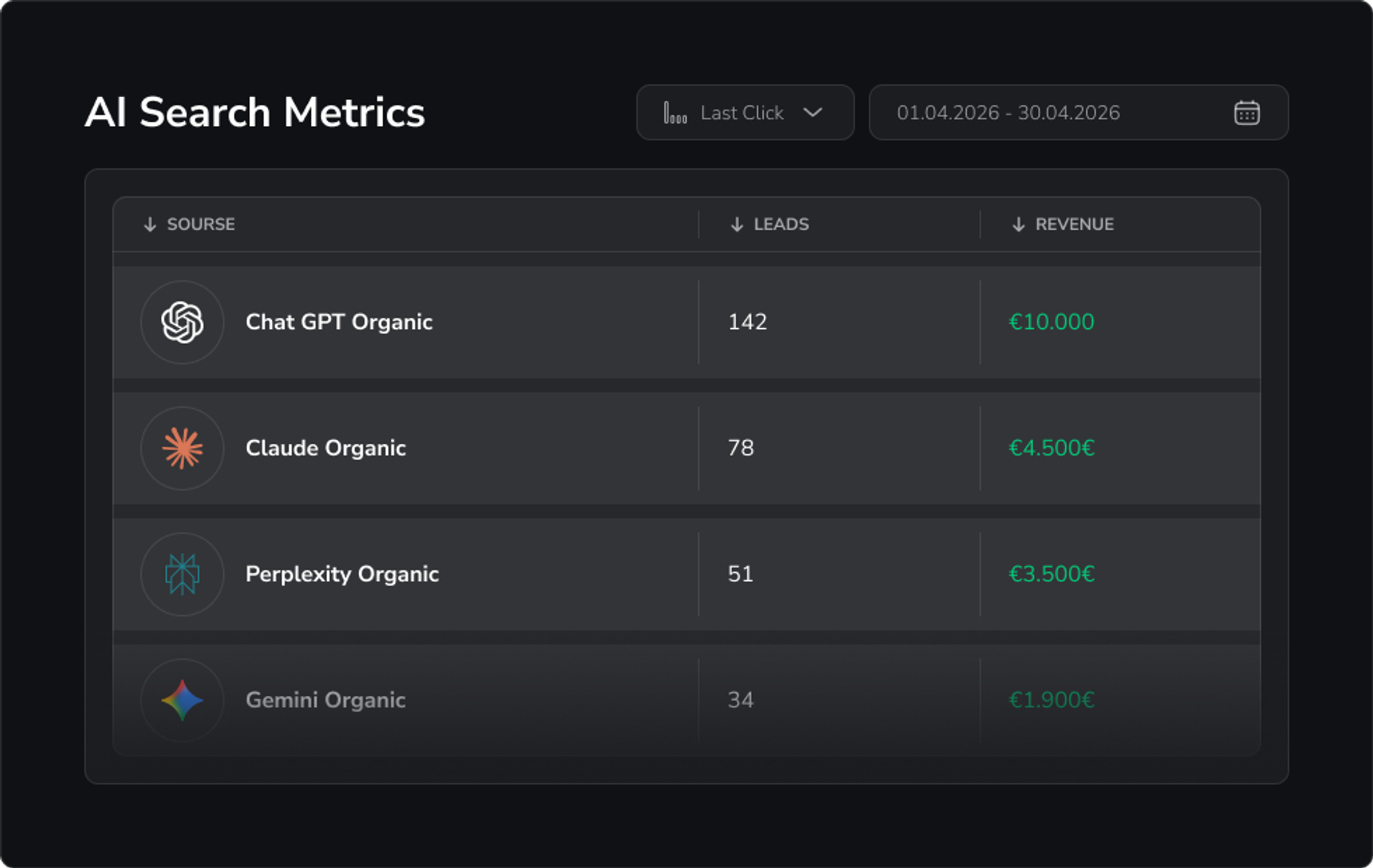Click the REVENUE column header label

[x=1074, y=224]
